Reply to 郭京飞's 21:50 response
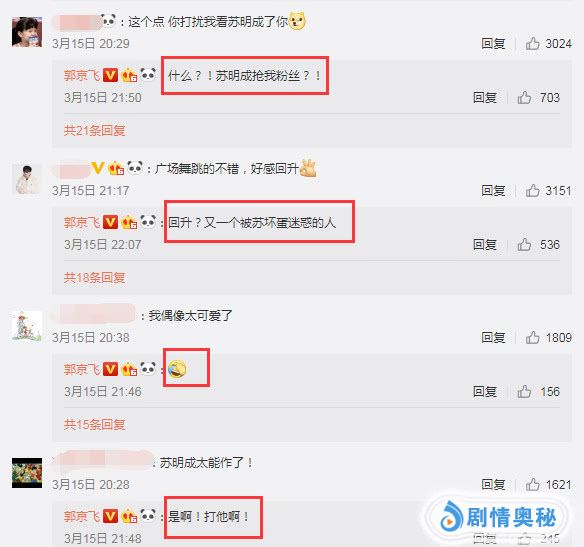 click(485, 98)
